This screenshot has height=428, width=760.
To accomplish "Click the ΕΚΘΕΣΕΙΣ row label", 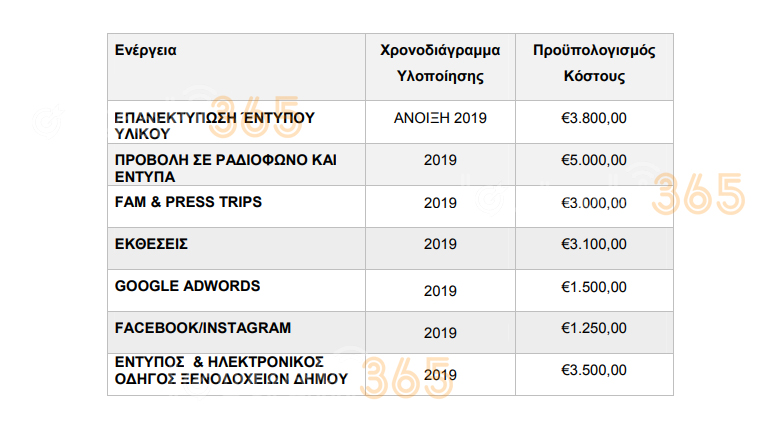I will click(151, 244).
